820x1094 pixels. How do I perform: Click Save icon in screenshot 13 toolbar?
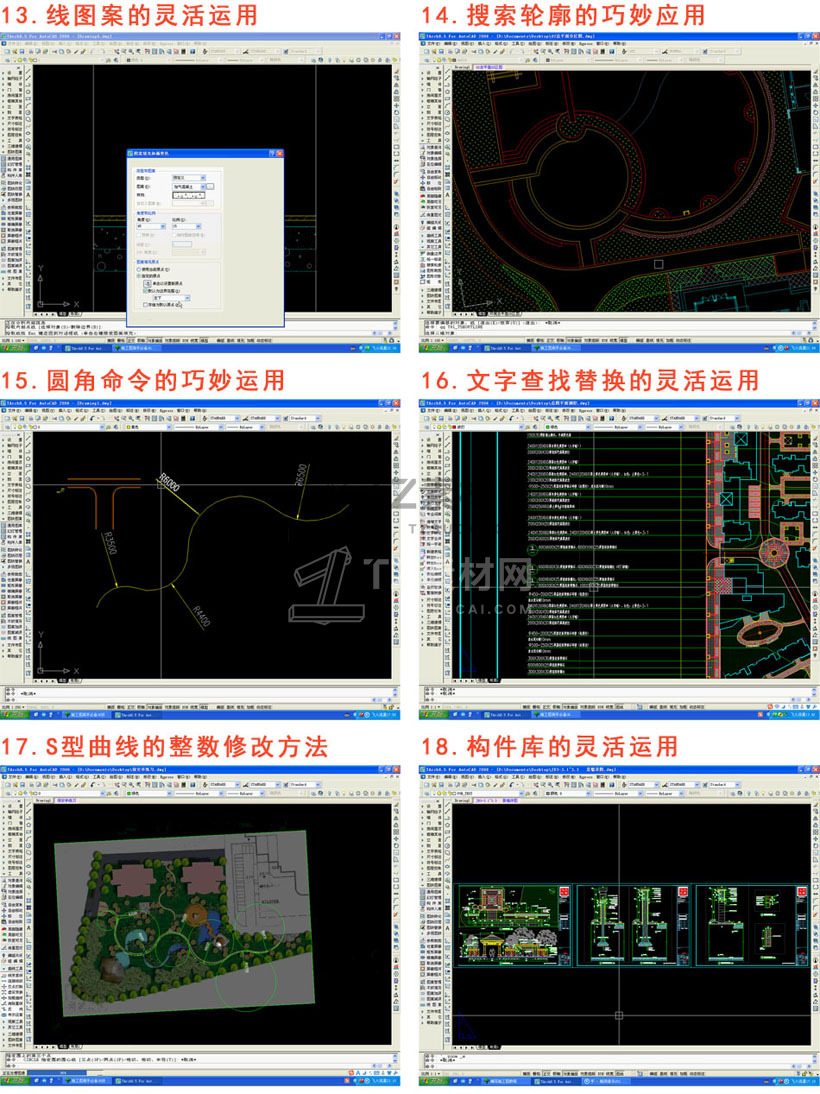(x=22, y=52)
